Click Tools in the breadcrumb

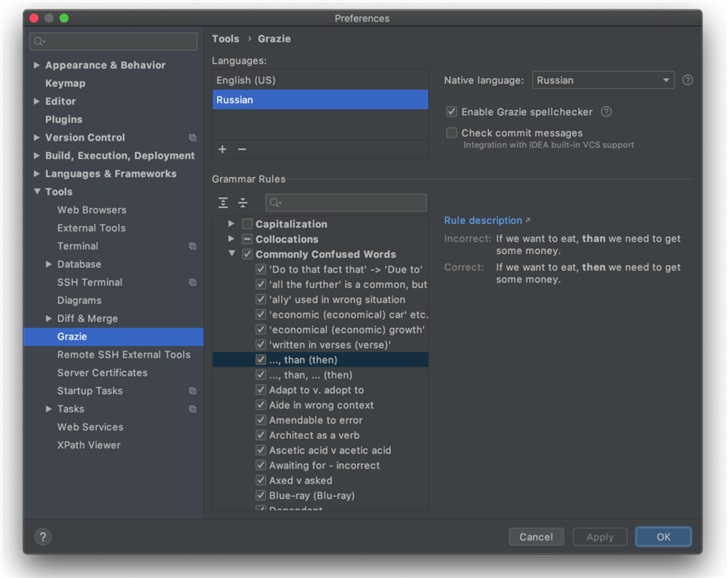point(226,39)
